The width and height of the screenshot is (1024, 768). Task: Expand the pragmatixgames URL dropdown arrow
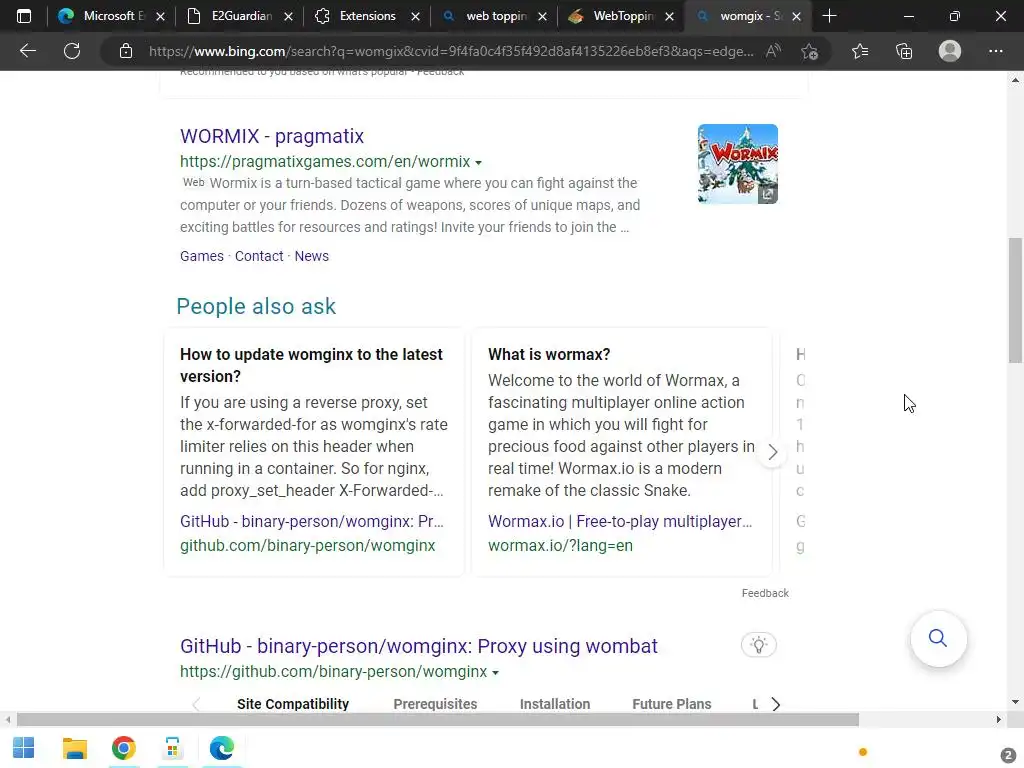click(478, 163)
